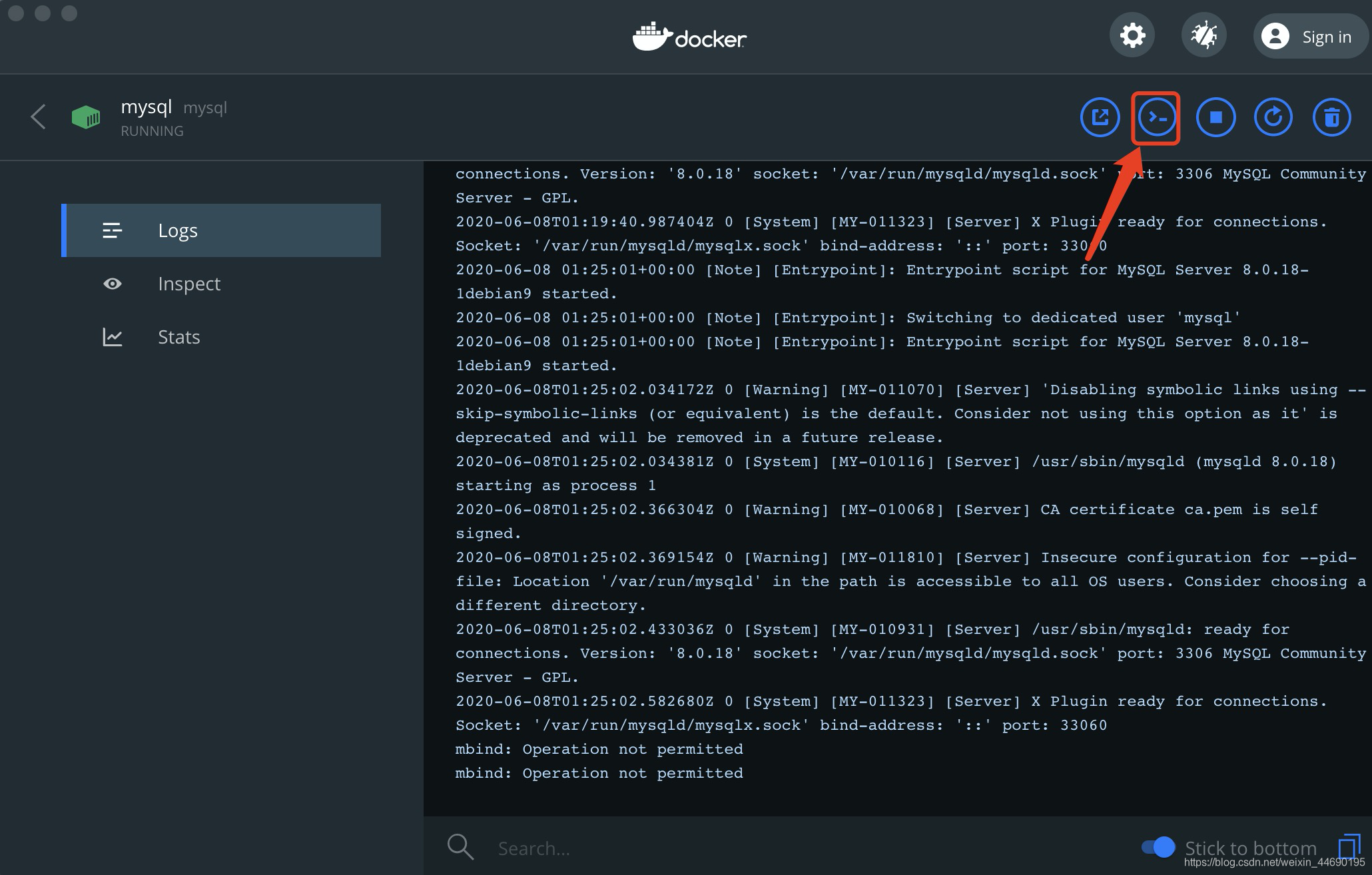This screenshot has width=1372, height=875.
Task: Click log line 'Switching to dedicated user'
Action: [848, 318]
